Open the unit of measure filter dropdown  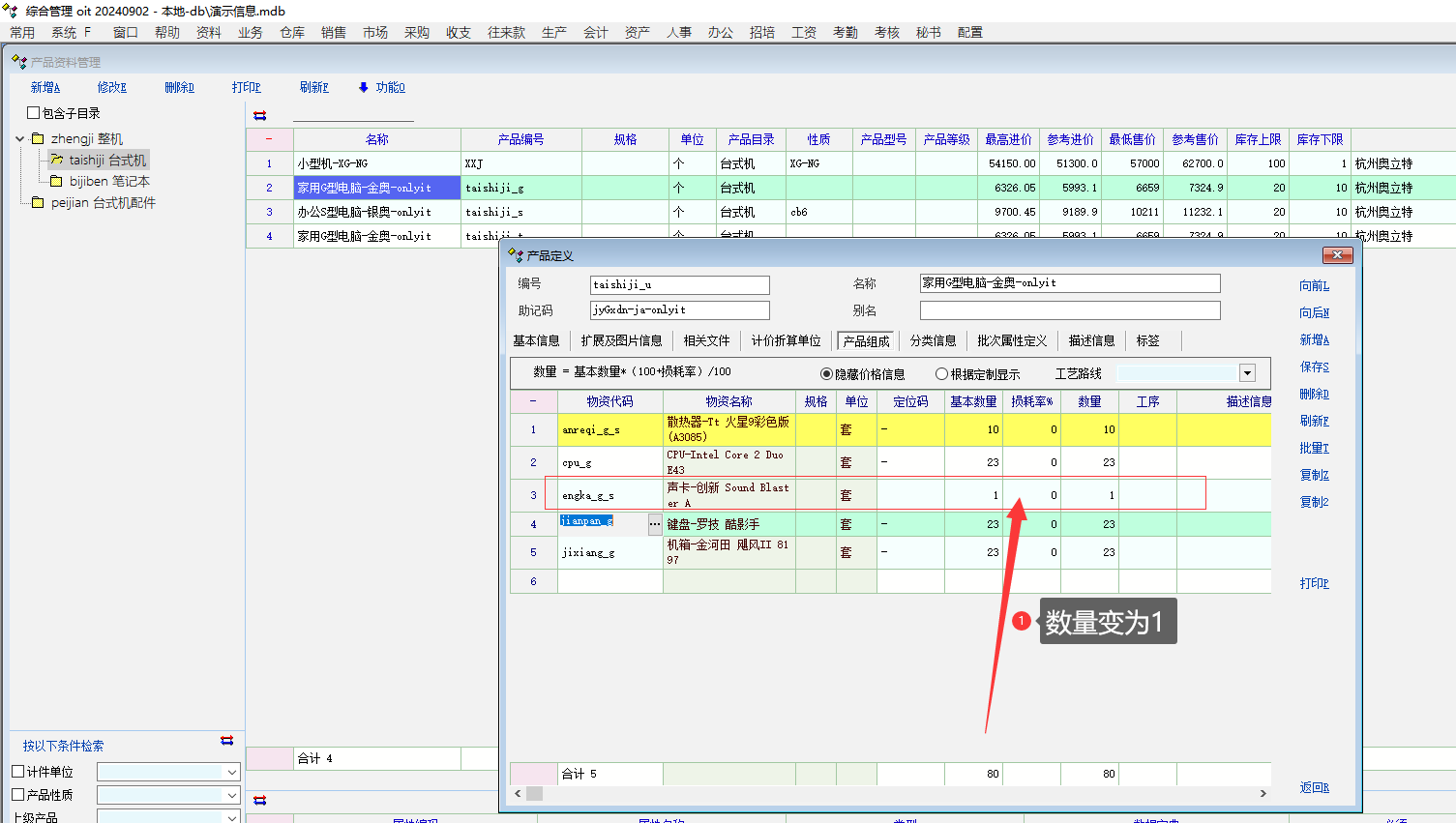pos(231,772)
